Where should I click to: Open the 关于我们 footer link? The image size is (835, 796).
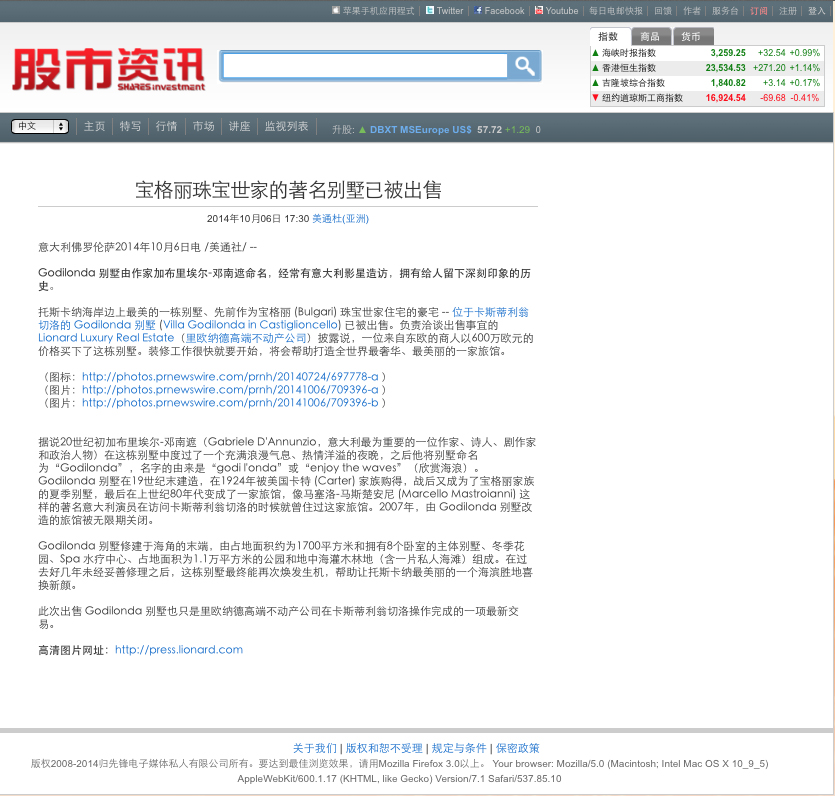[315, 748]
